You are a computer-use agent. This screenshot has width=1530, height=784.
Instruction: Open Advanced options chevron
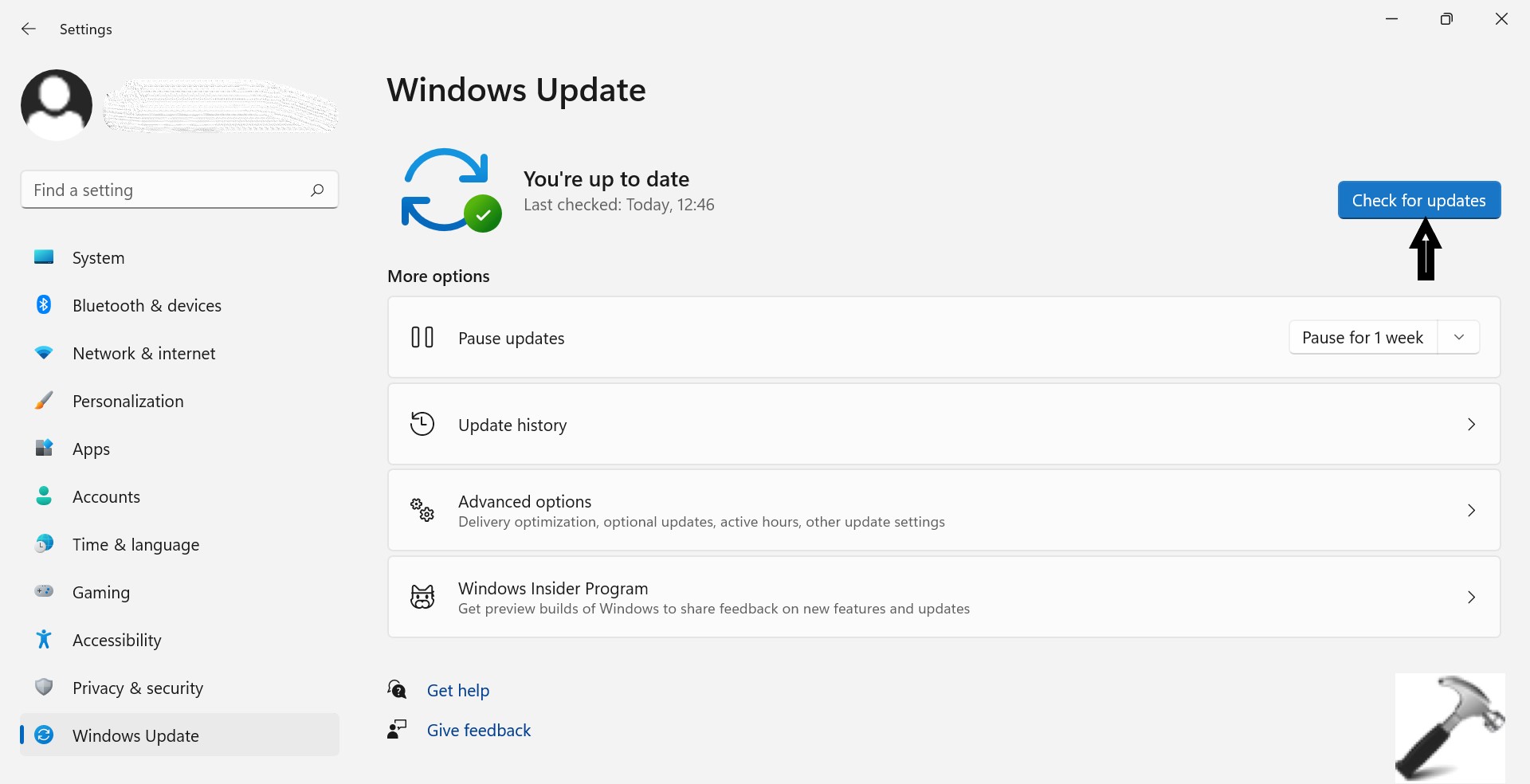[x=1471, y=510]
